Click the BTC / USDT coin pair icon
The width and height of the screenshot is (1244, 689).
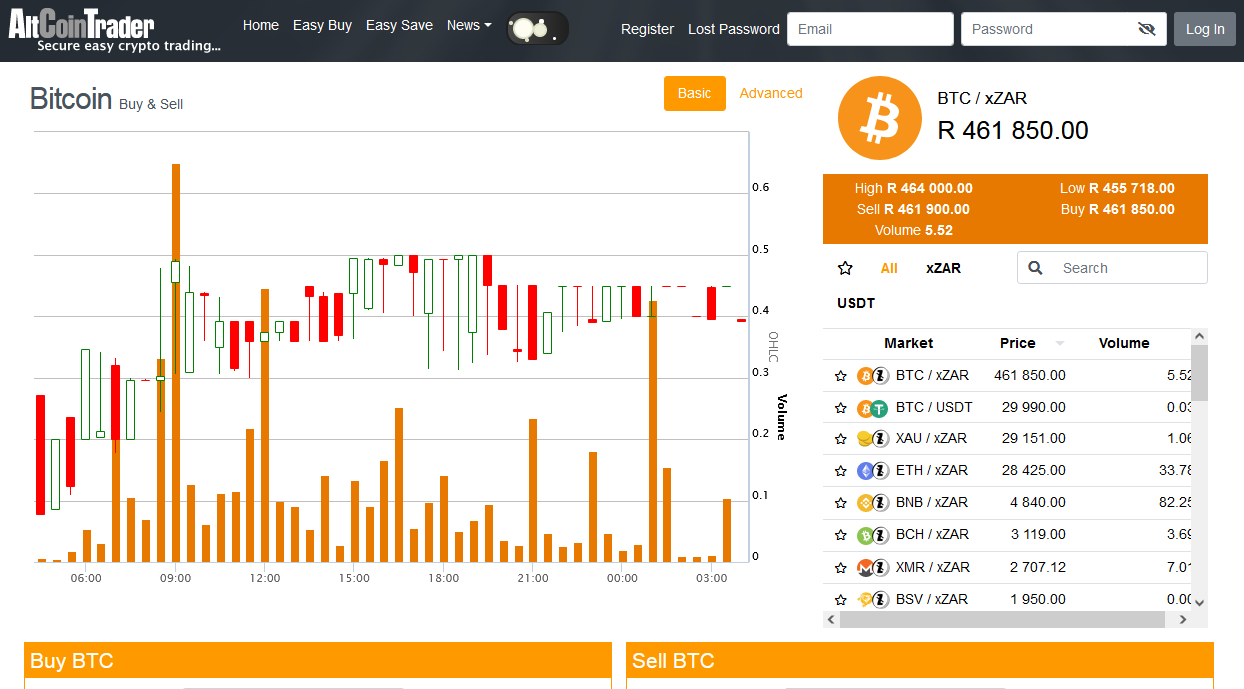[x=873, y=408]
